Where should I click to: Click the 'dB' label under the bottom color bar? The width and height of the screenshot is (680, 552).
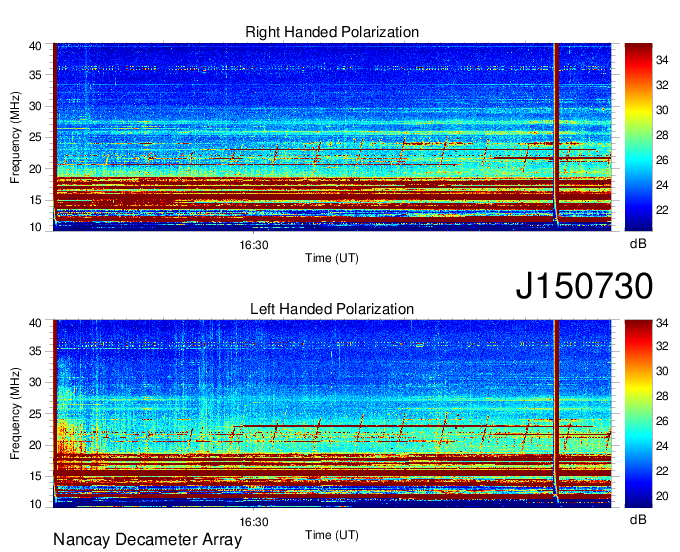(x=638, y=519)
